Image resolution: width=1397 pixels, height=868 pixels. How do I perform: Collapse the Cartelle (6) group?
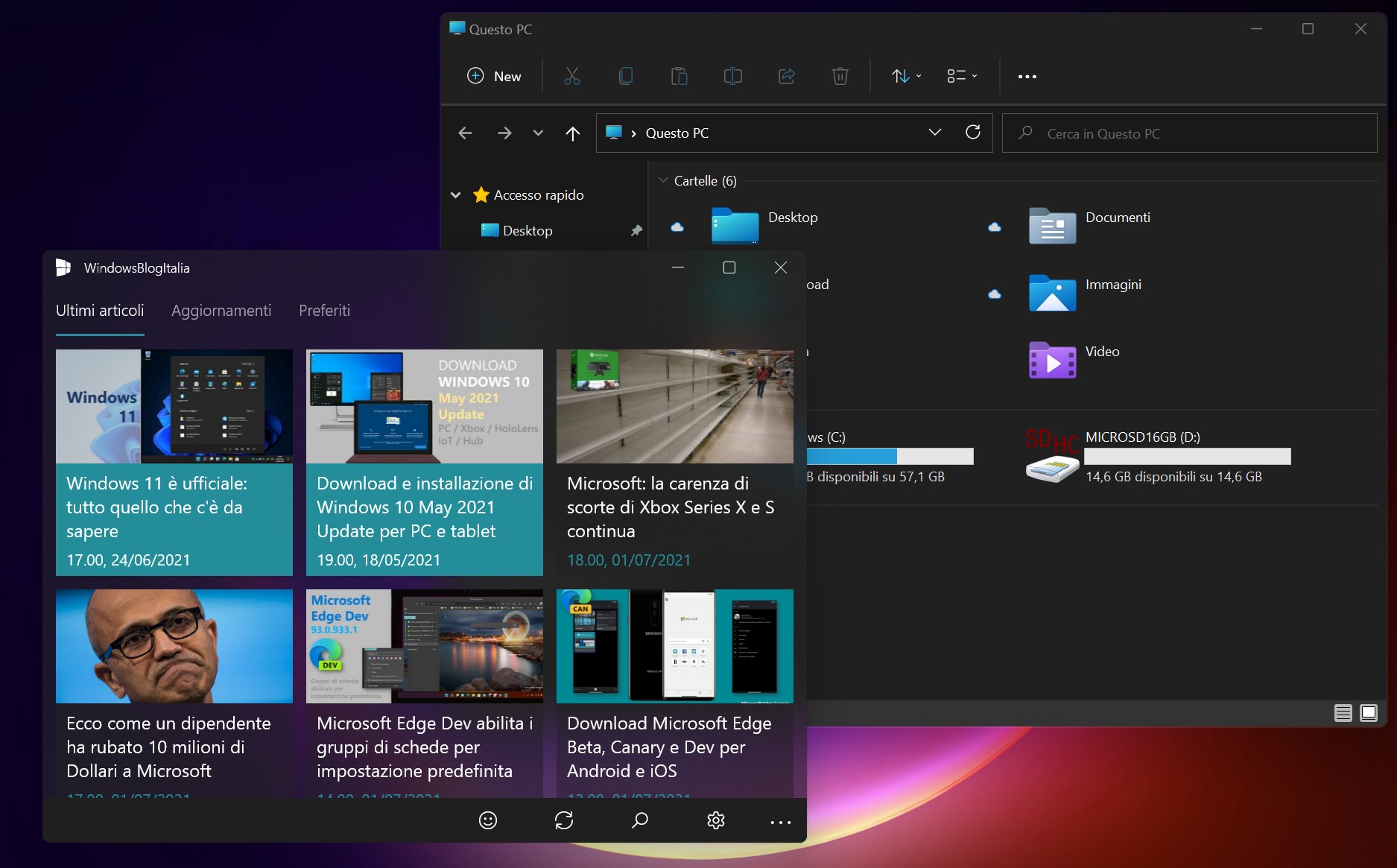(x=663, y=180)
